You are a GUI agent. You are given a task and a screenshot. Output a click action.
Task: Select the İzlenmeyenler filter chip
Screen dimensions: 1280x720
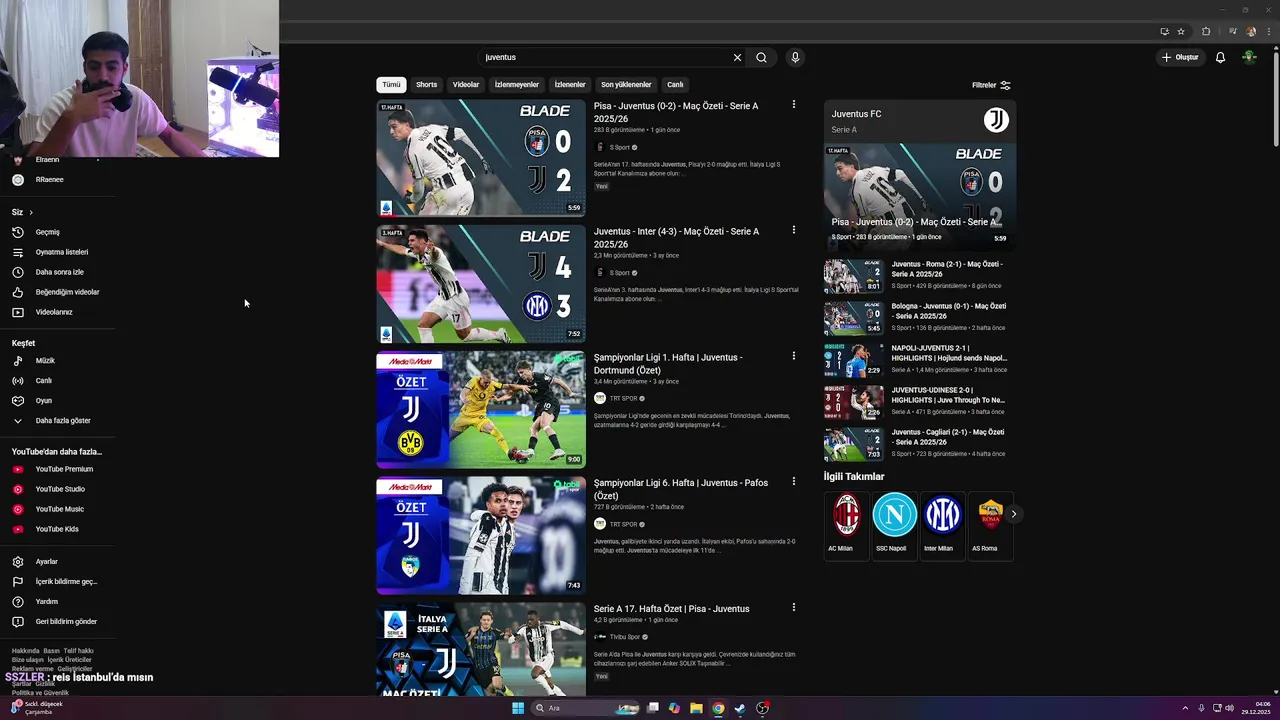[x=517, y=85]
